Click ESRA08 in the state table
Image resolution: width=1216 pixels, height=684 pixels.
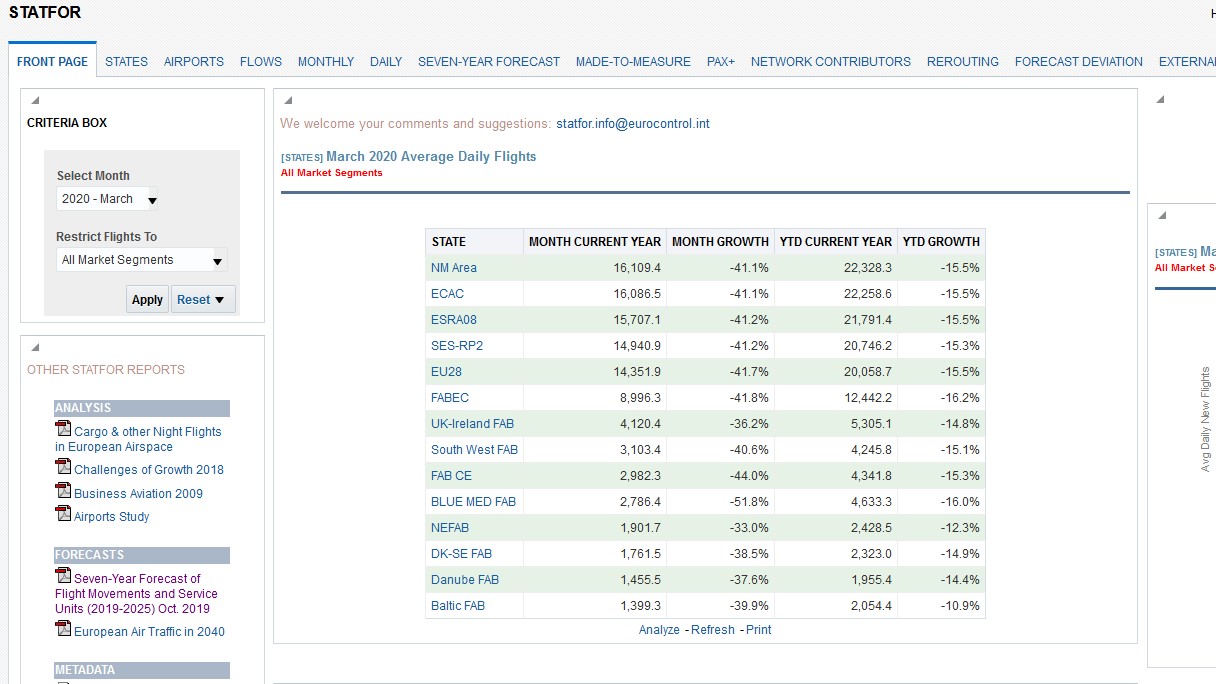(454, 320)
